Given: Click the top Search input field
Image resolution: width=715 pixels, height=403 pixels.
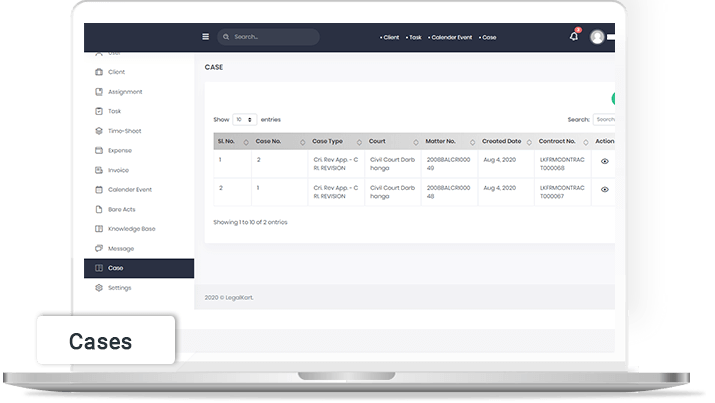Looking at the screenshot, I should click(x=270, y=37).
